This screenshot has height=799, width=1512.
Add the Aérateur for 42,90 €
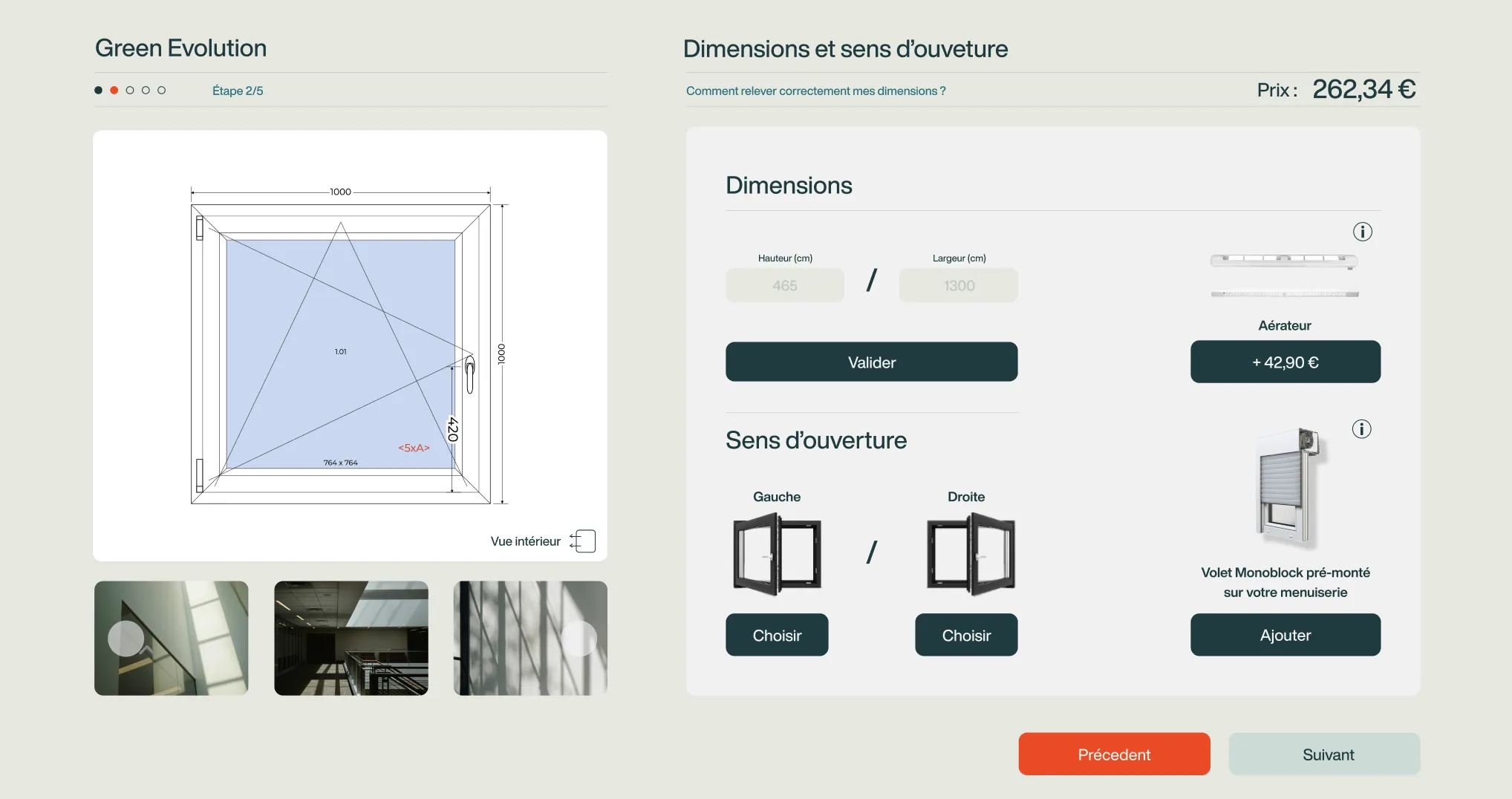click(x=1285, y=362)
